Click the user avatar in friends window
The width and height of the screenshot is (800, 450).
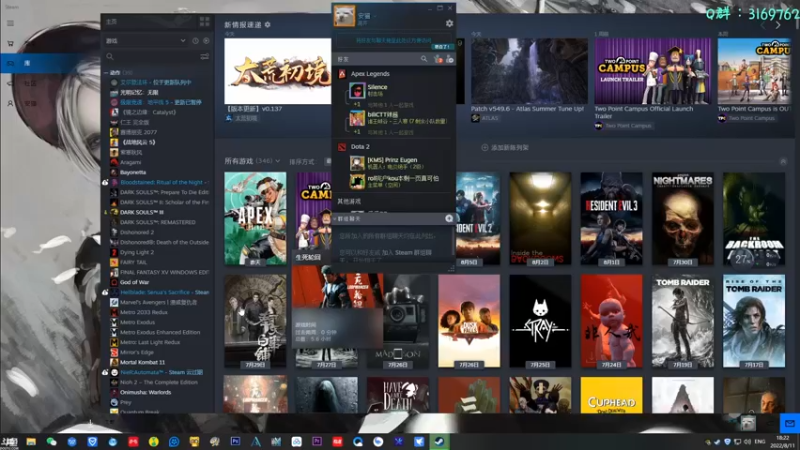click(x=344, y=16)
